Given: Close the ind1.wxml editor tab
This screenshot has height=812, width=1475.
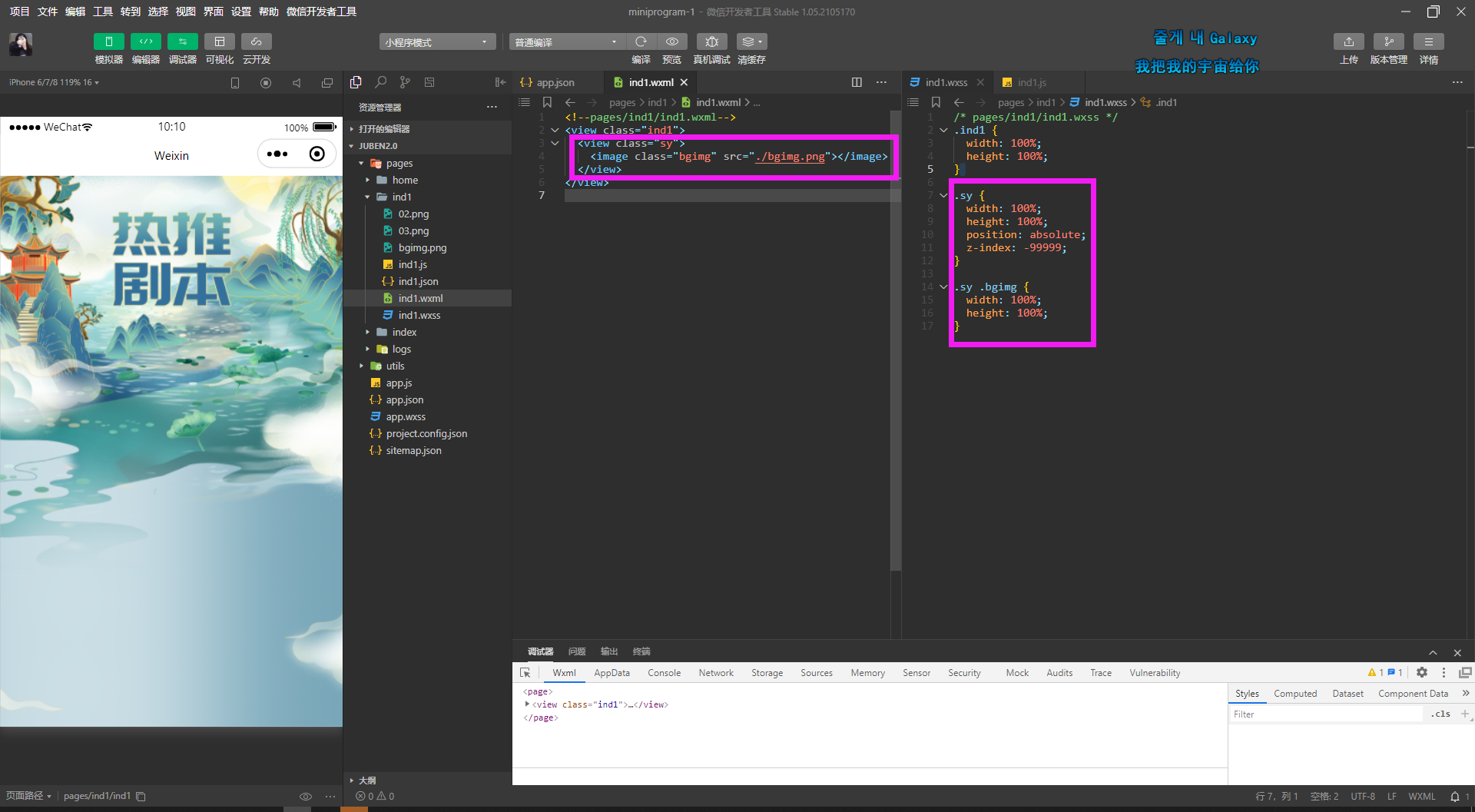Looking at the screenshot, I should point(684,82).
